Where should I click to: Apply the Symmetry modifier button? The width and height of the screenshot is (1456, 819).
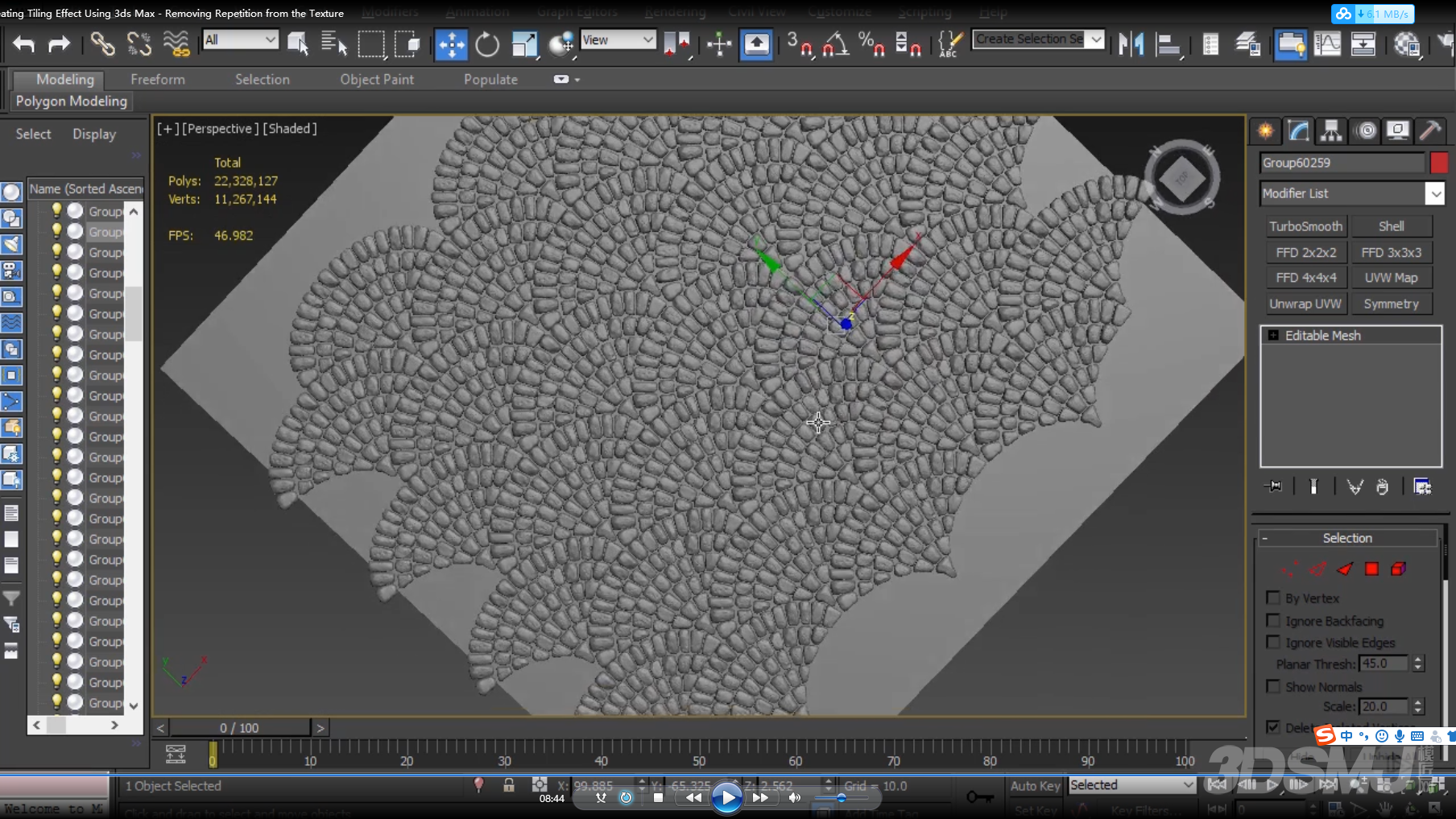coord(1392,304)
